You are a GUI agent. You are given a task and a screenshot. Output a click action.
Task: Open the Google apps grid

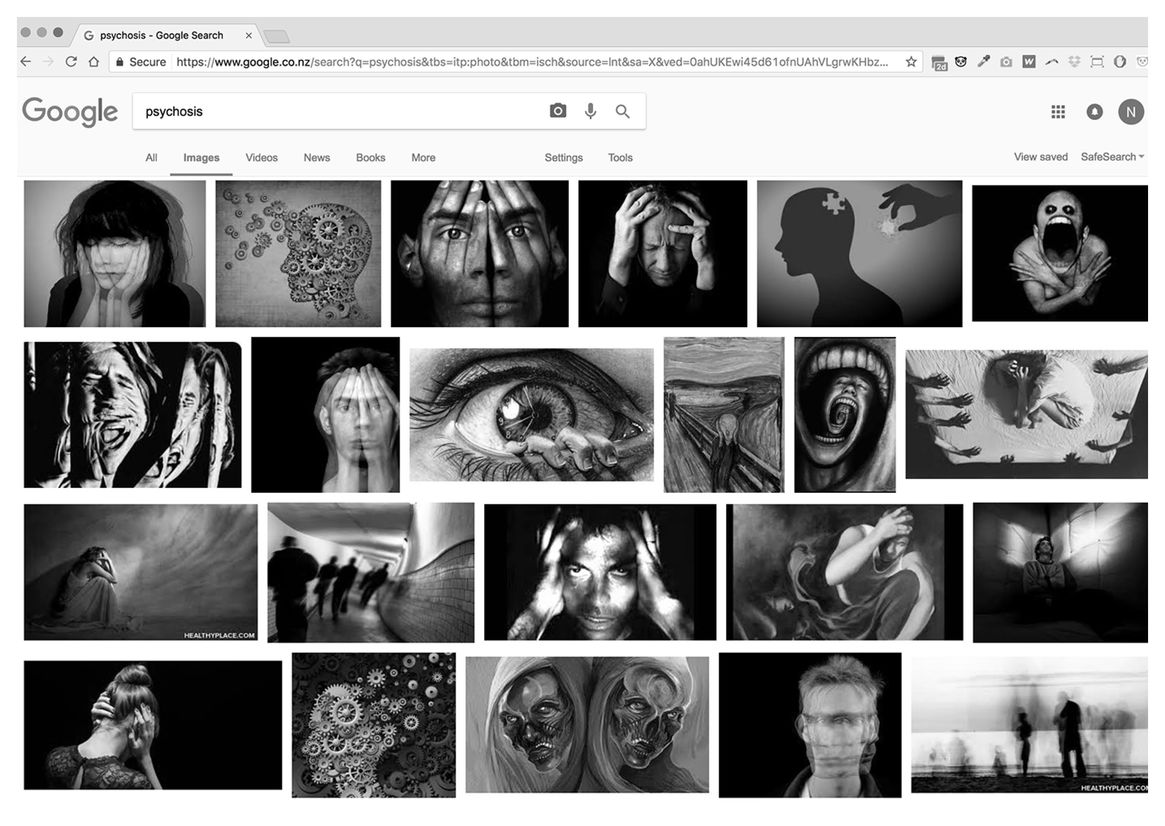(x=1058, y=112)
